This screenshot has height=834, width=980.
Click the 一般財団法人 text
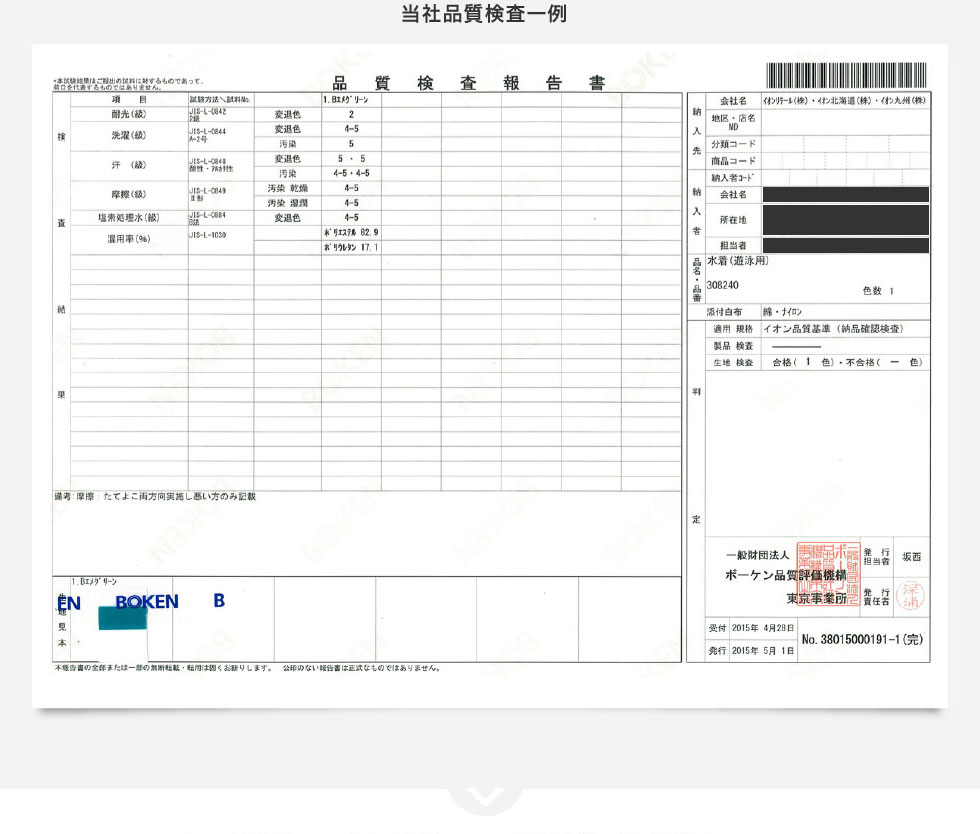point(758,555)
